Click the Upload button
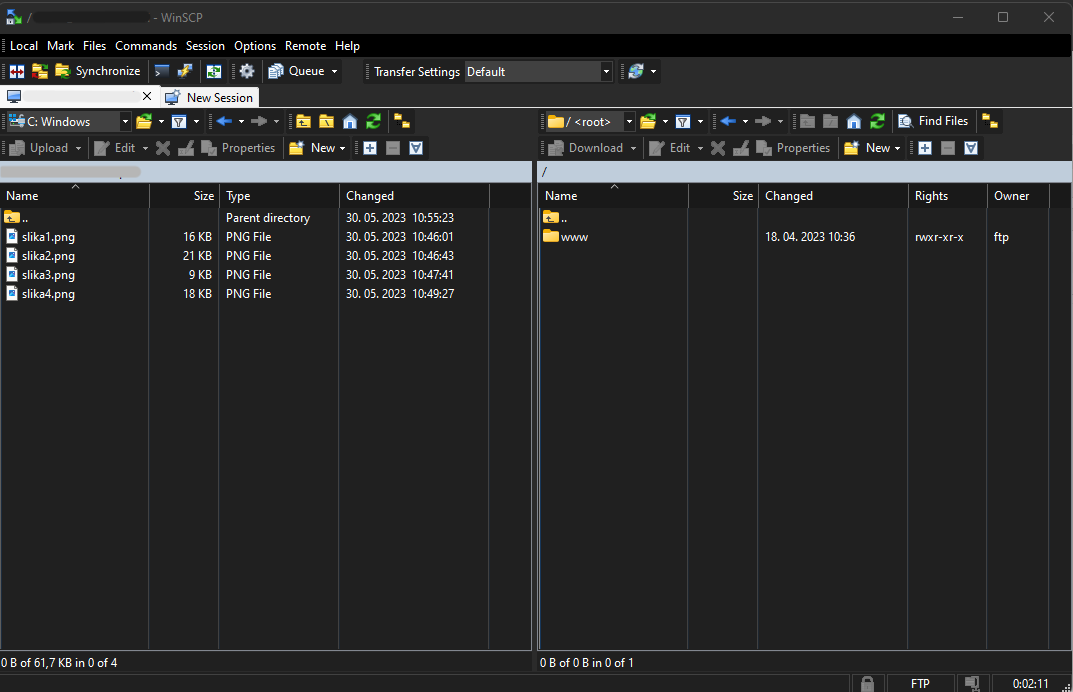The height and width of the screenshot is (692, 1073). [39, 148]
